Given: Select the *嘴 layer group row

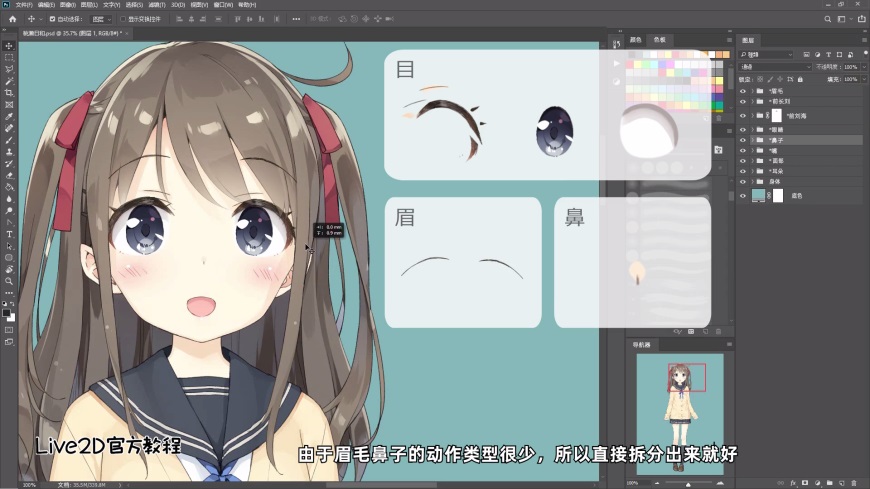Looking at the screenshot, I should tap(802, 150).
